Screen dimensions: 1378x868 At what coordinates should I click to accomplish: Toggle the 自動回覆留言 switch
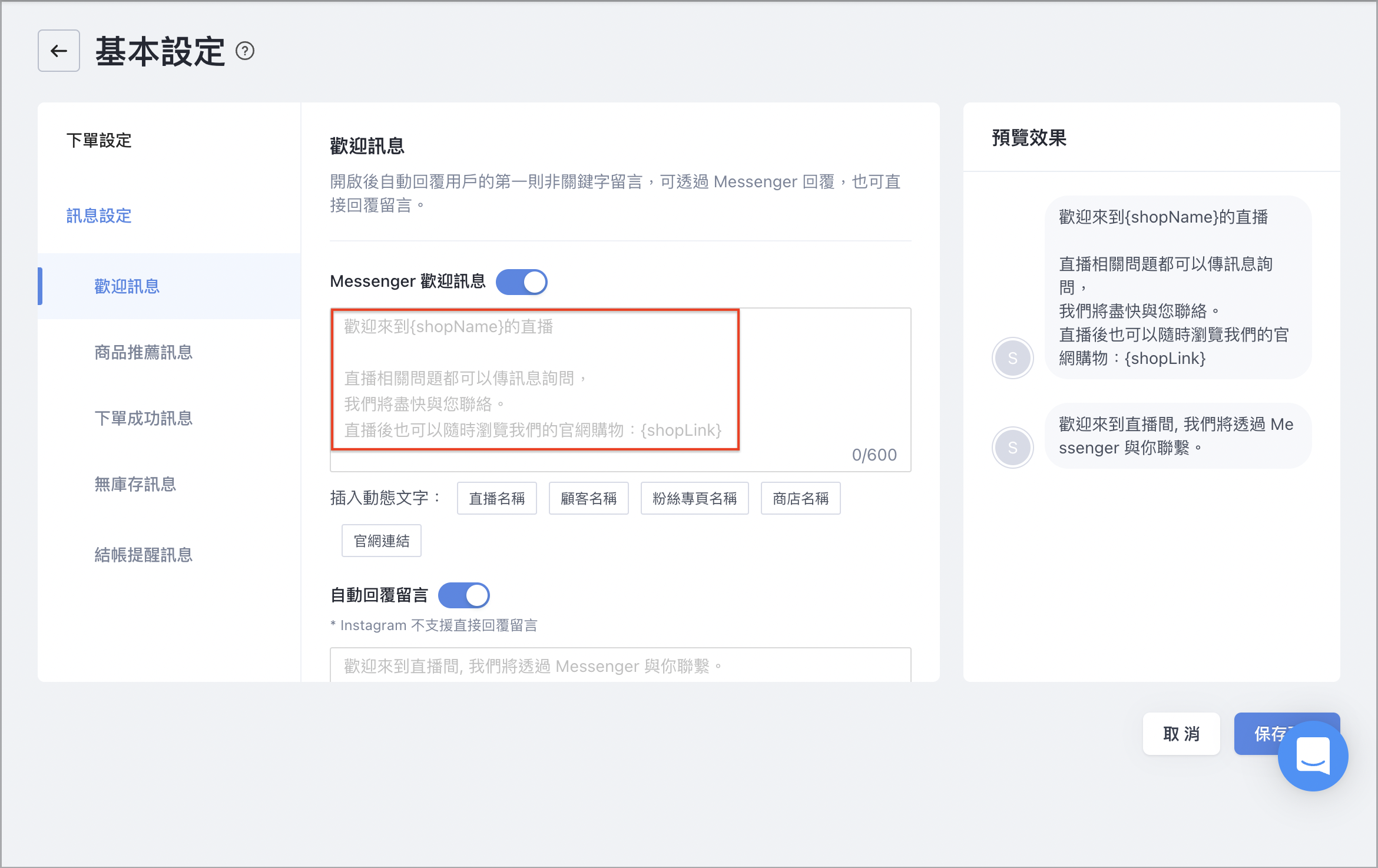click(x=463, y=595)
